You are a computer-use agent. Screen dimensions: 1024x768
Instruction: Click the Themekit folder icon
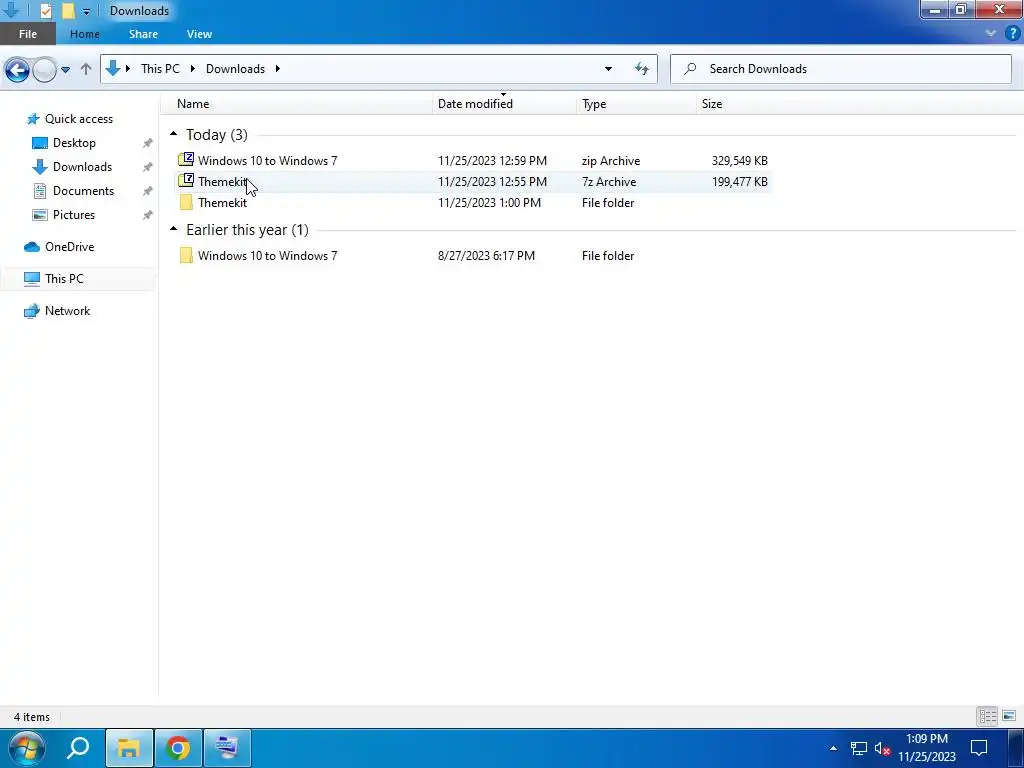coord(186,202)
